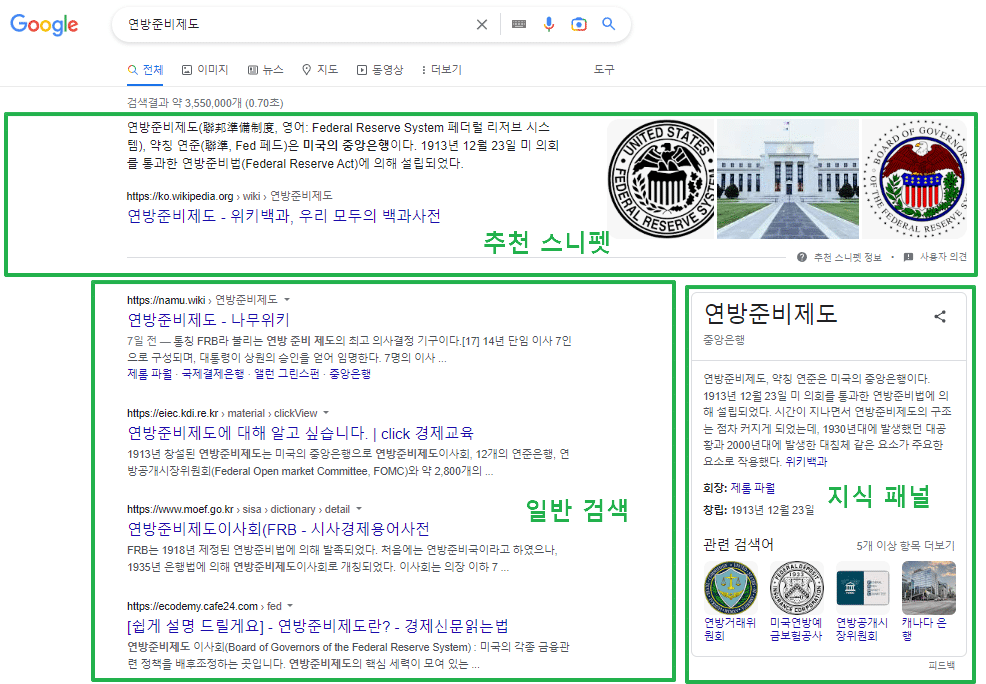This screenshot has width=986, height=684.
Task: Open click 경제교육 result link
Action: (x=300, y=433)
